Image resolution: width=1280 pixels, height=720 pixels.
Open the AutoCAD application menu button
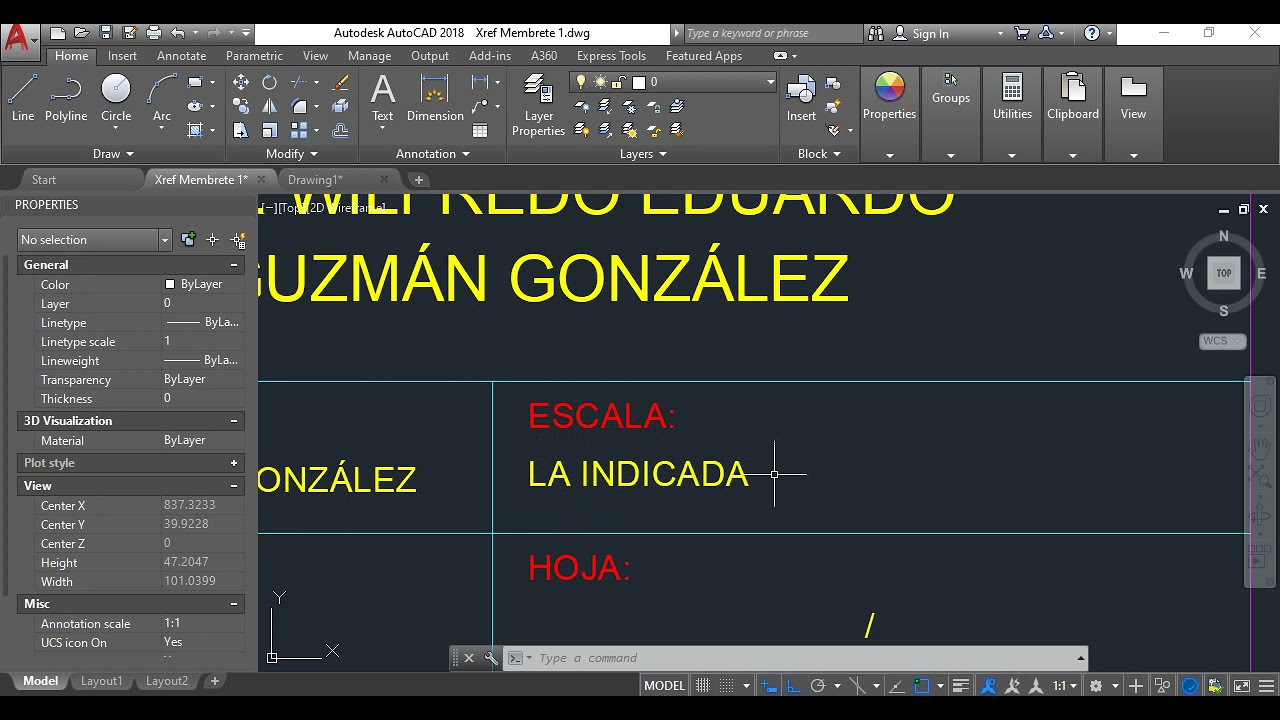[x=19, y=39]
